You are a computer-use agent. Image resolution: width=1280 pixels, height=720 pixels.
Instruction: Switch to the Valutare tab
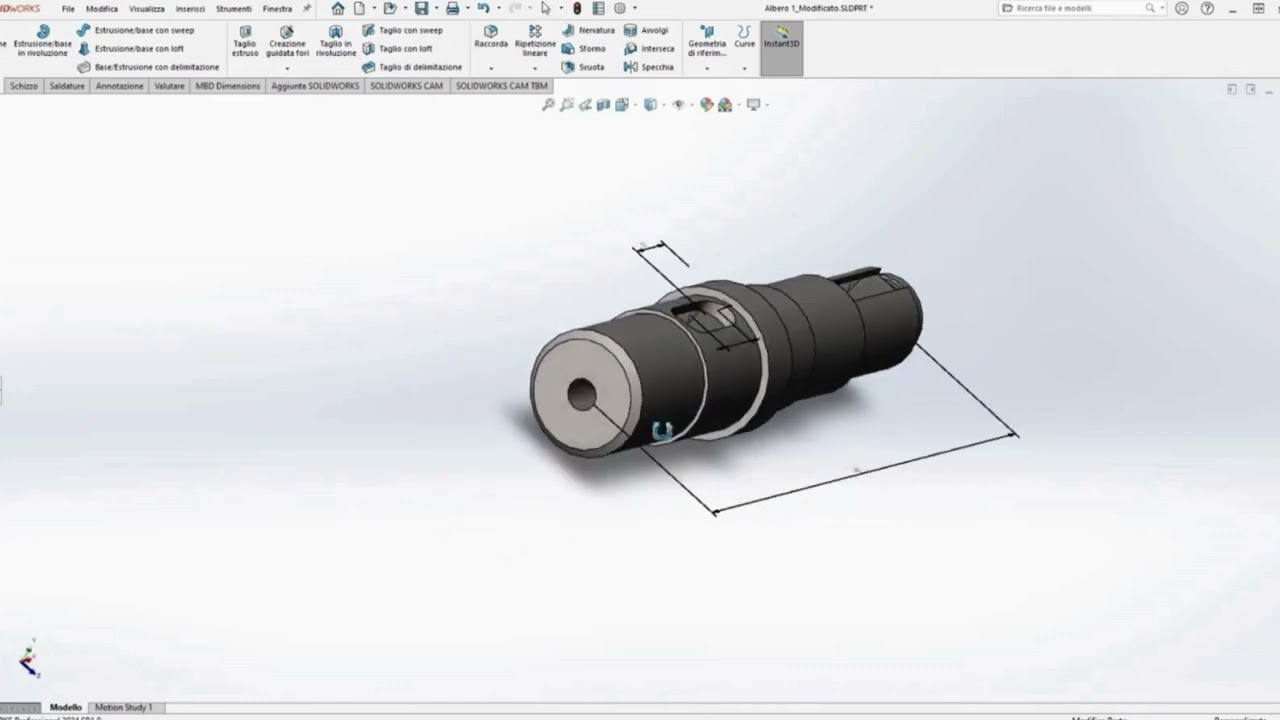coord(169,86)
